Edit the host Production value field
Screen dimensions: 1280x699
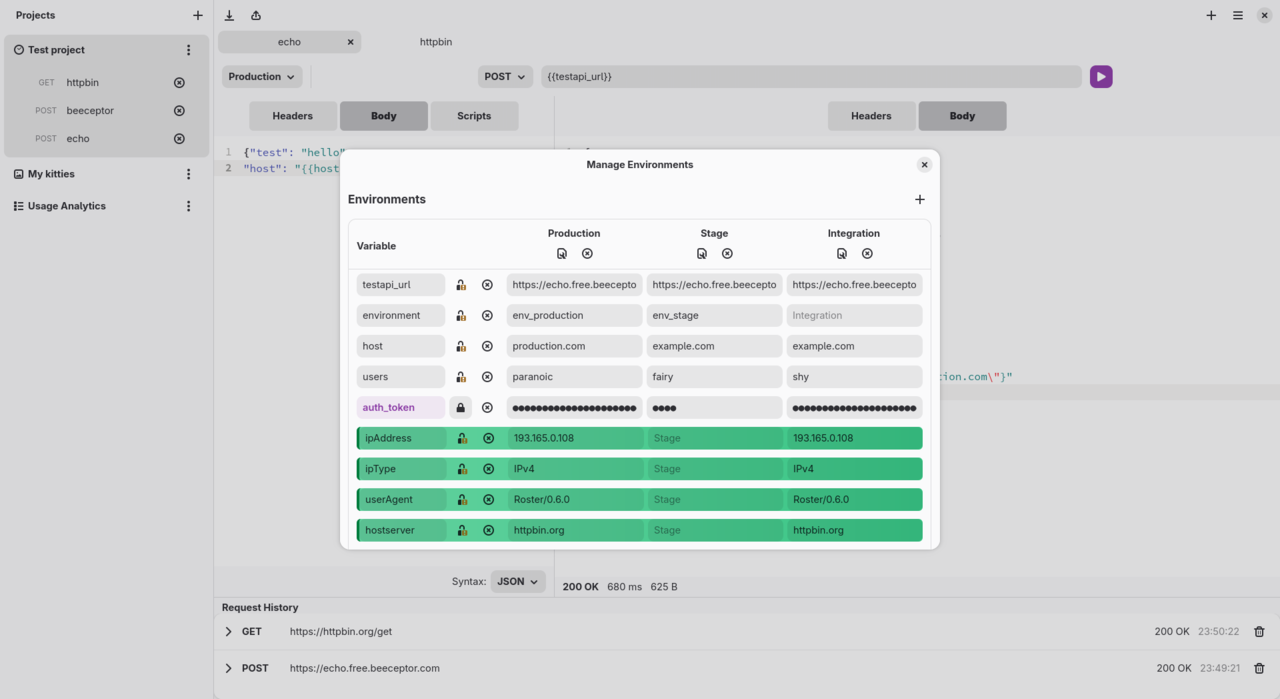(x=574, y=346)
